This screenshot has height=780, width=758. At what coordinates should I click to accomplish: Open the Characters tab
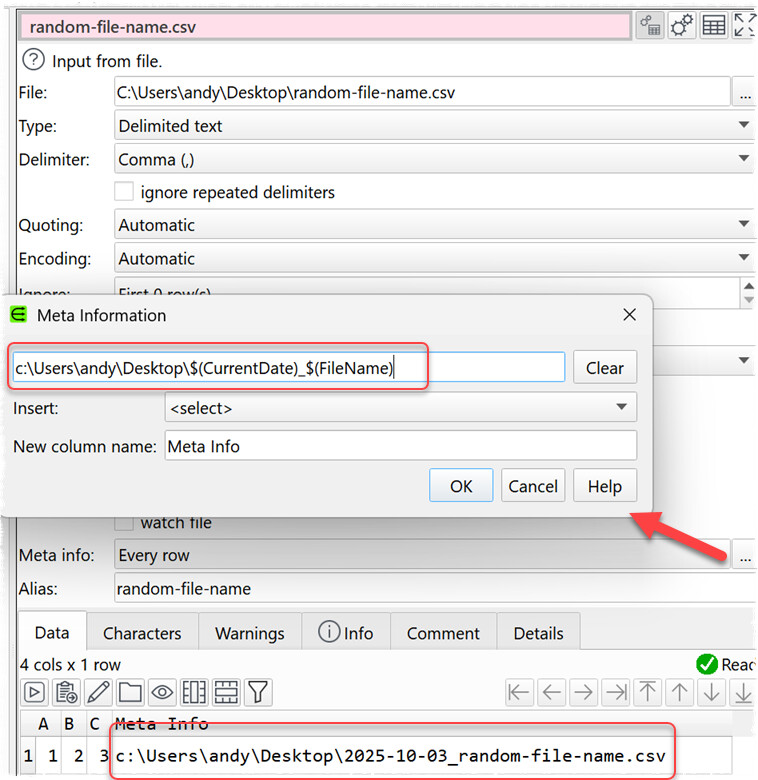pos(142,633)
